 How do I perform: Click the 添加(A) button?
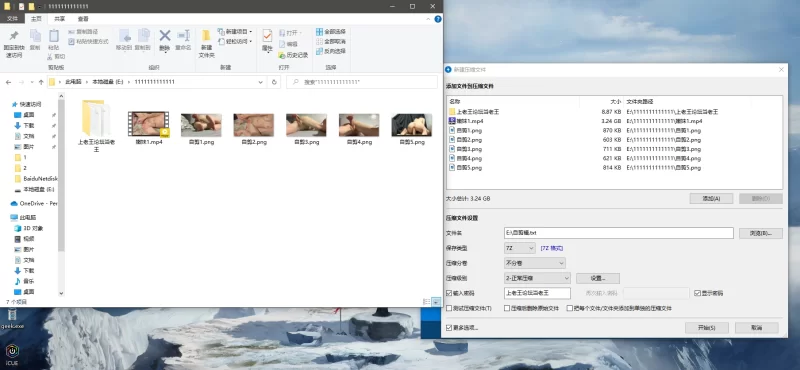pyautogui.click(x=711, y=199)
